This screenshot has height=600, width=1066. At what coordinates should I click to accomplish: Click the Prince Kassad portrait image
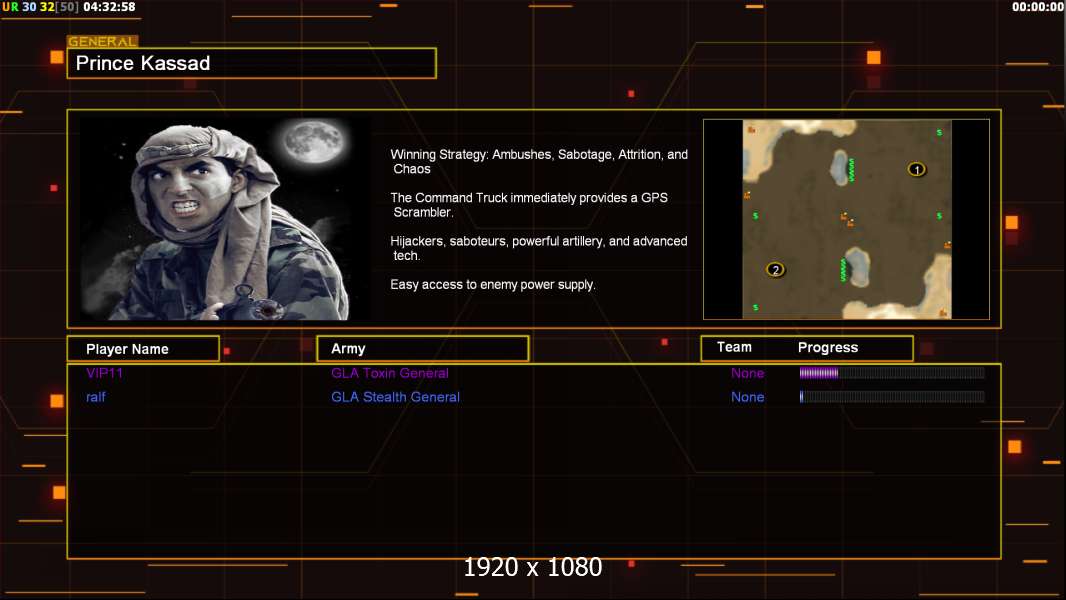coord(225,219)
